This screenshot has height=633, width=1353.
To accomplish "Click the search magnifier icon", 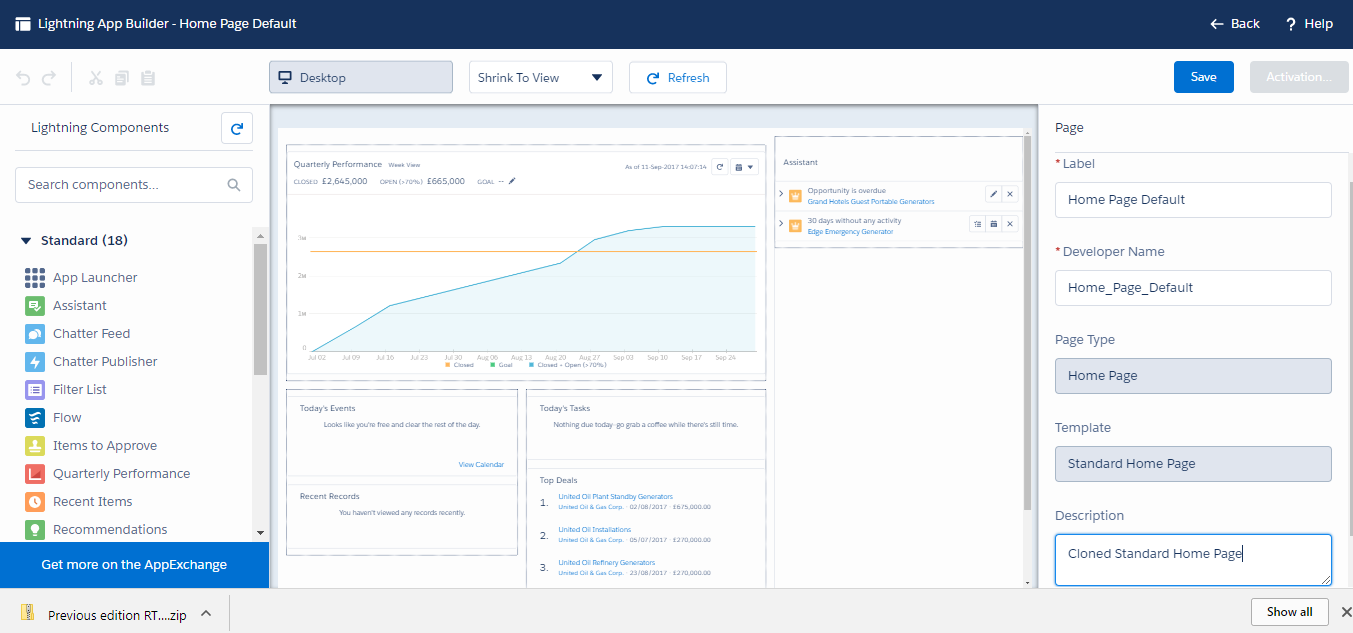I will tap(234, 185).
